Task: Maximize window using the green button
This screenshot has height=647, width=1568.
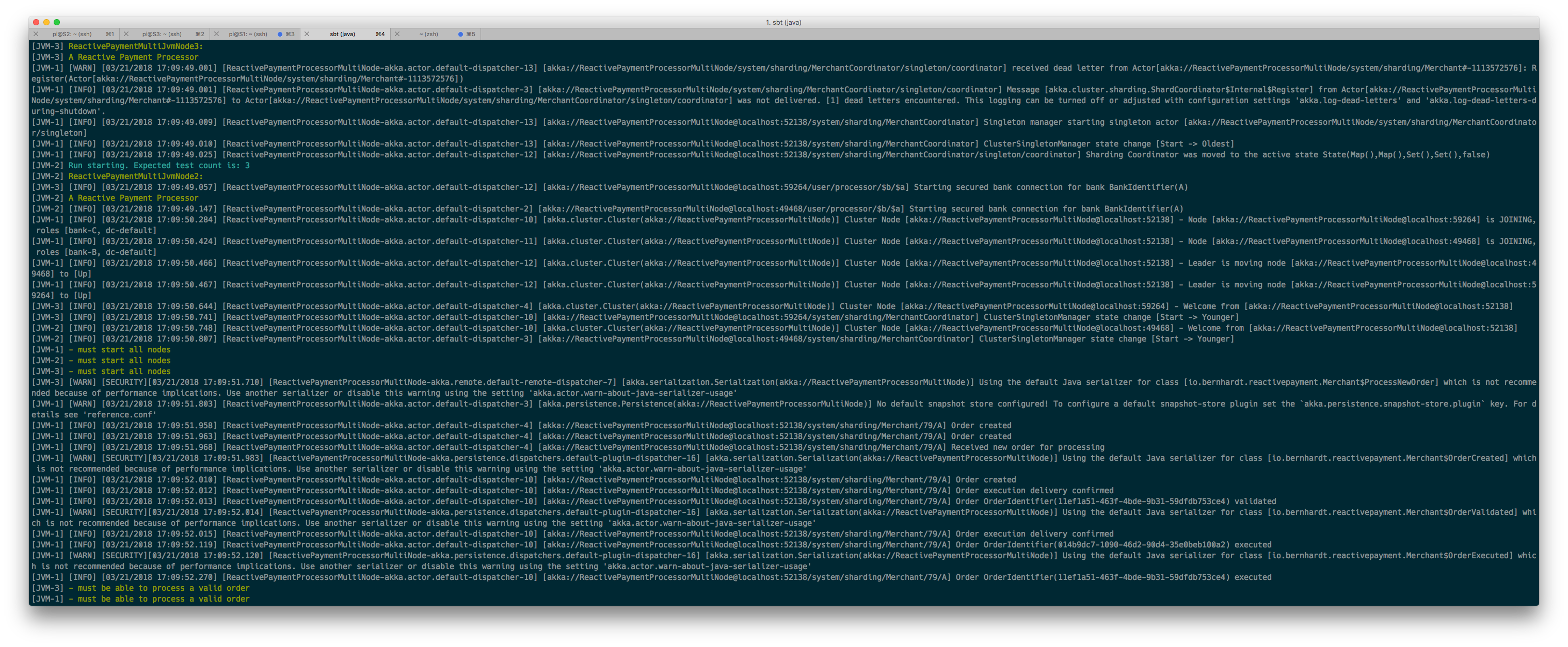Action: [57, 23]
